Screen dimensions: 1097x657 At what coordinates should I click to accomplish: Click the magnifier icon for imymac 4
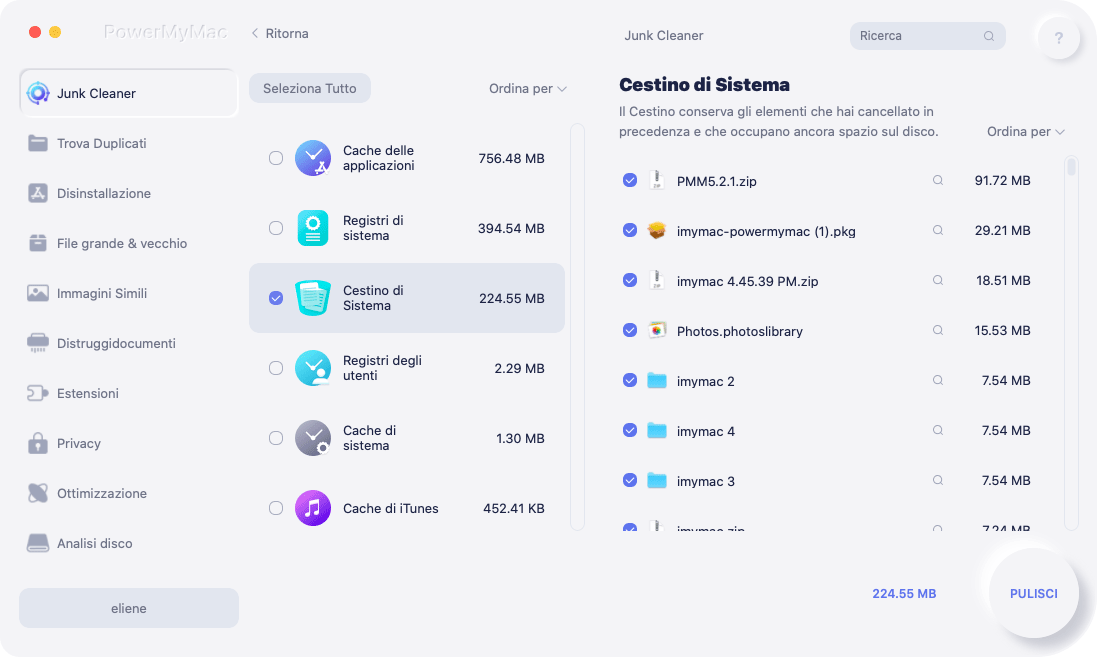[937, 430]
